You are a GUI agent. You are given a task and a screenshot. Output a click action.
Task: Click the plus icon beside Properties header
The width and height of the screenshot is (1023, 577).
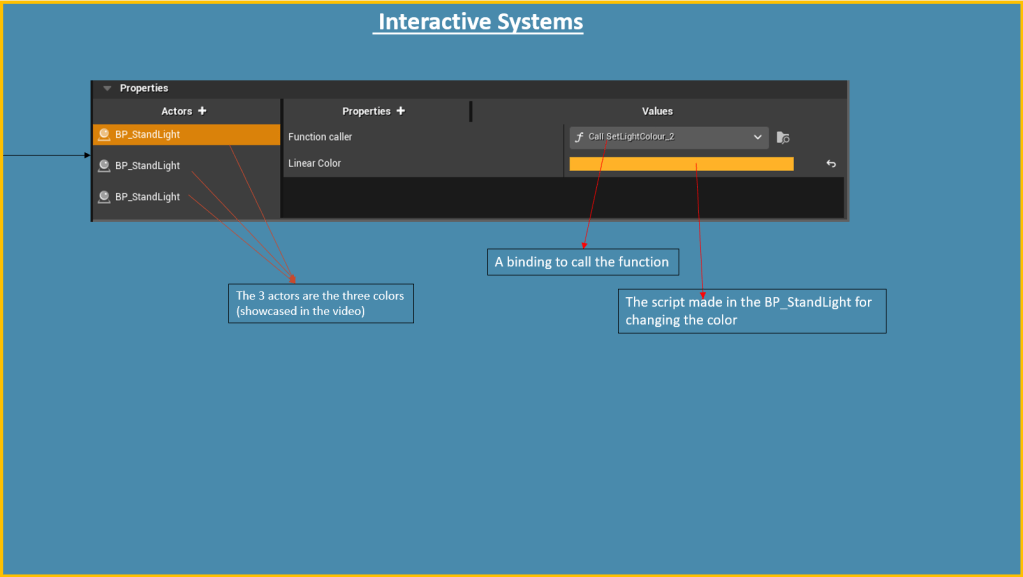(401, 111)
